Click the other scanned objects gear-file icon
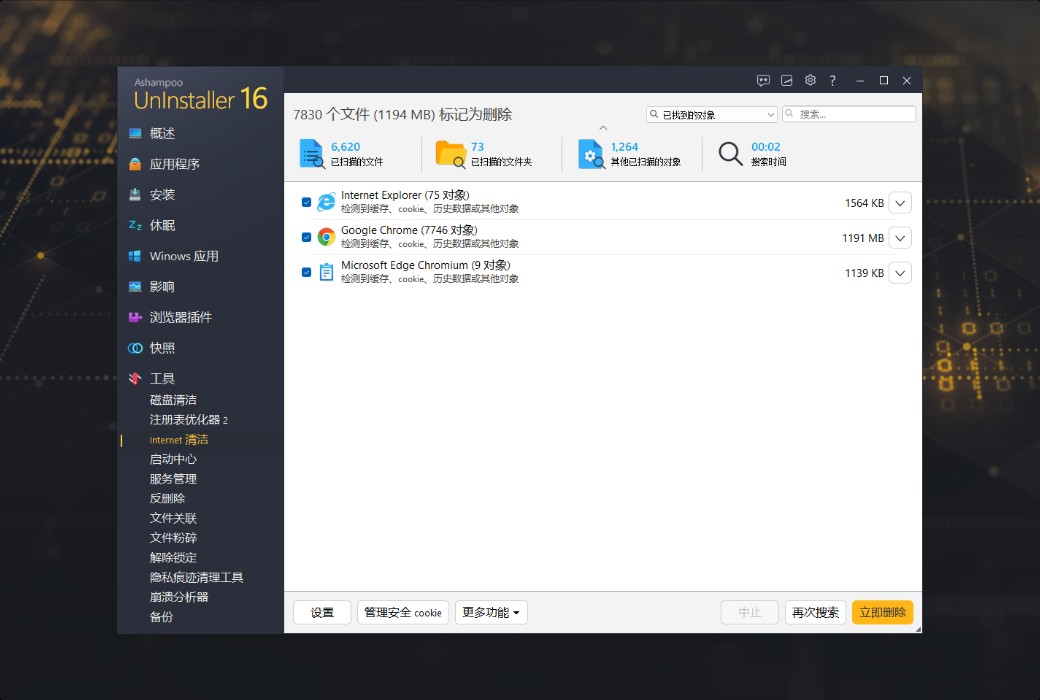The height and width of the screenshot is (700, 1040). 591,154
